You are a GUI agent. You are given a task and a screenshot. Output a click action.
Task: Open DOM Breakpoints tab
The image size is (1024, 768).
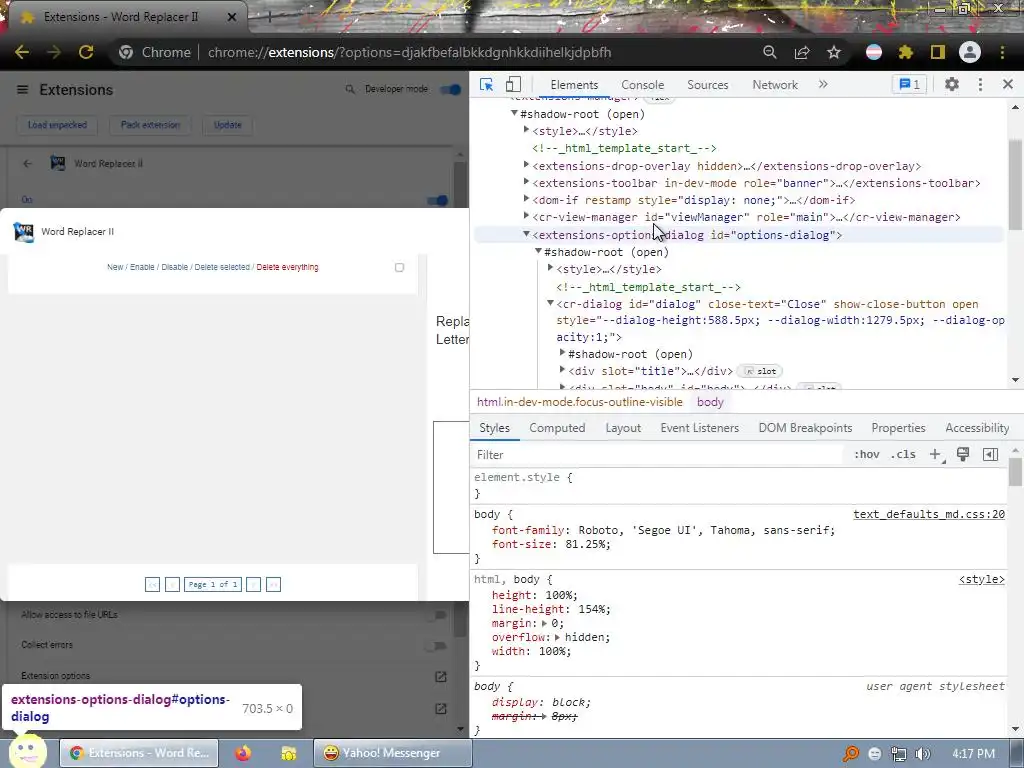coord(805,428)
